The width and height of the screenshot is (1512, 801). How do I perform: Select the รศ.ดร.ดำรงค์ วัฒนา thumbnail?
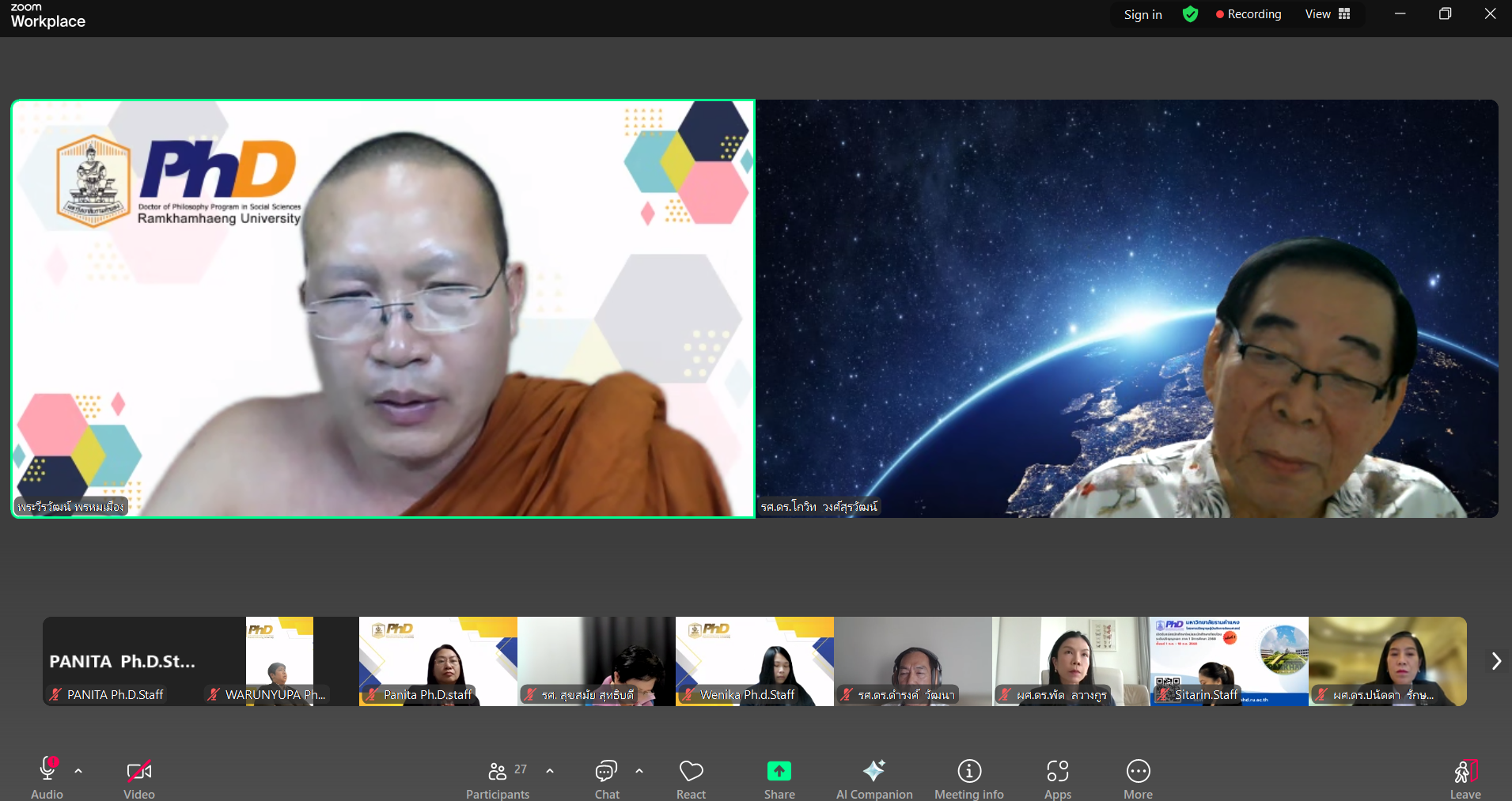[x=913, y=661]
